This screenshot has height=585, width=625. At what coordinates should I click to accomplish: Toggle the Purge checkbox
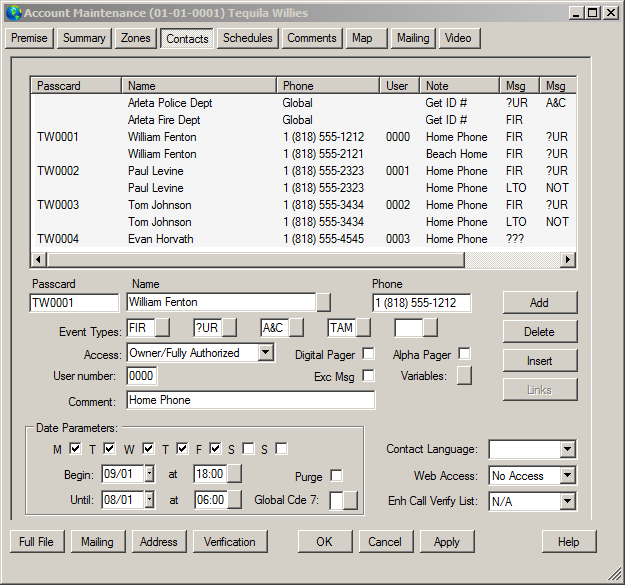(336, 475)
